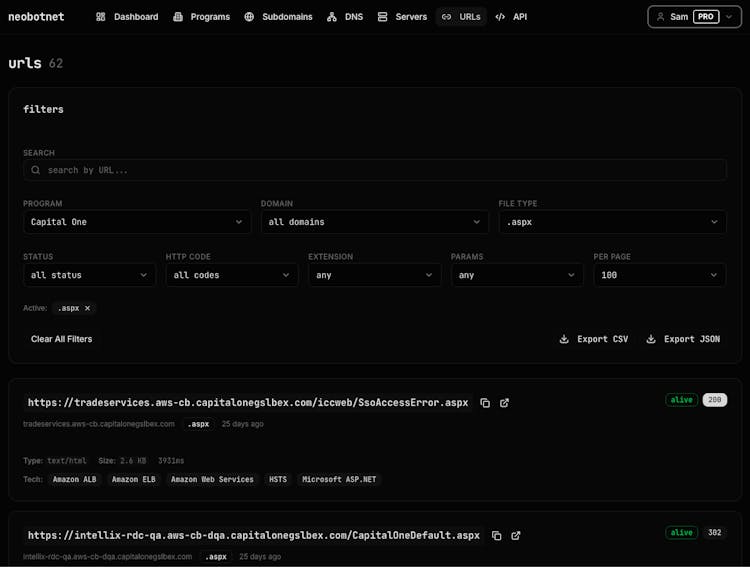Change the Per Page dropdown

pos(659,275)
